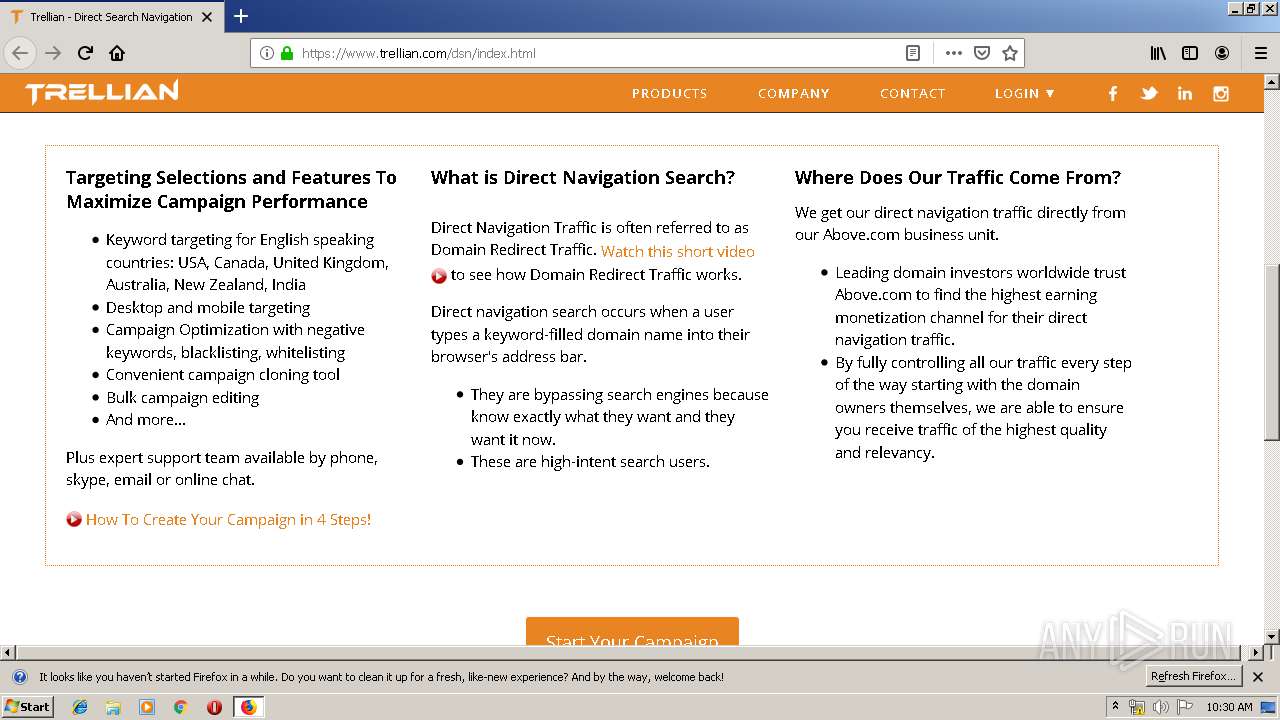Play icon beside 'How To Create Your Campaign'
The image size is (1280, 720).
74,520
